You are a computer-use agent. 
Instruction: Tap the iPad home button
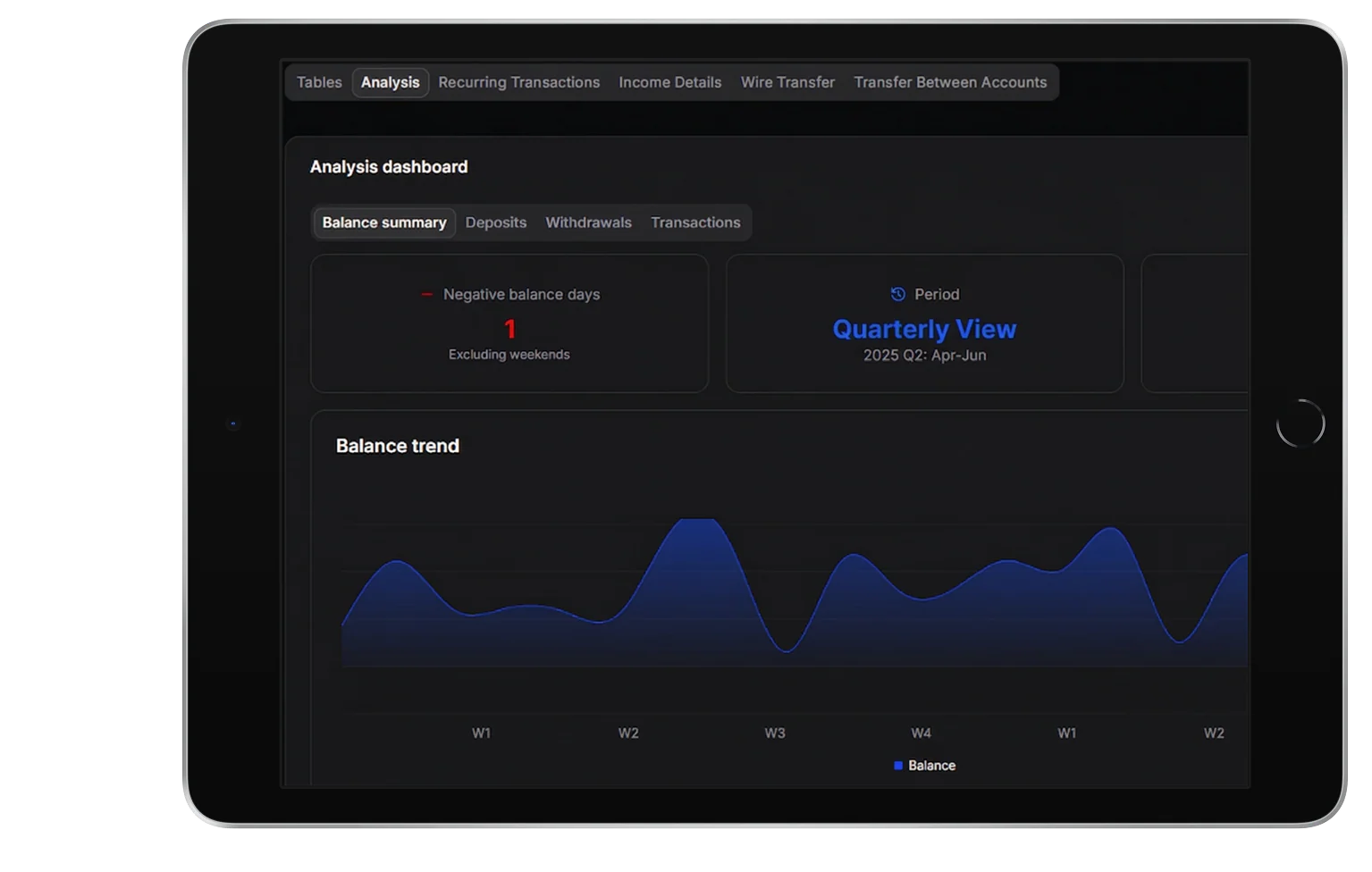click(1300, 423)
